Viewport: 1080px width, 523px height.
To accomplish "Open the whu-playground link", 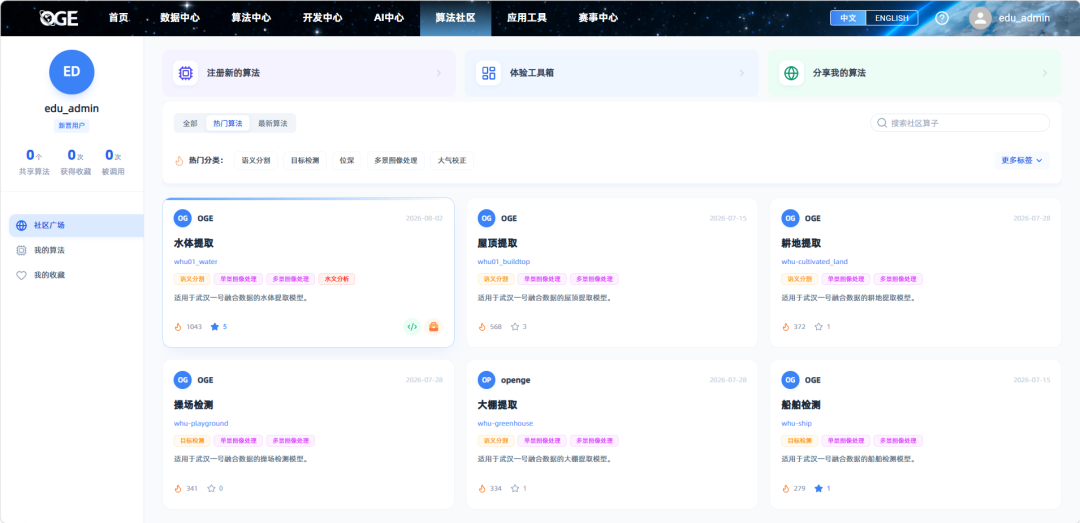I will pyautogui.click(x=201, y=423).
